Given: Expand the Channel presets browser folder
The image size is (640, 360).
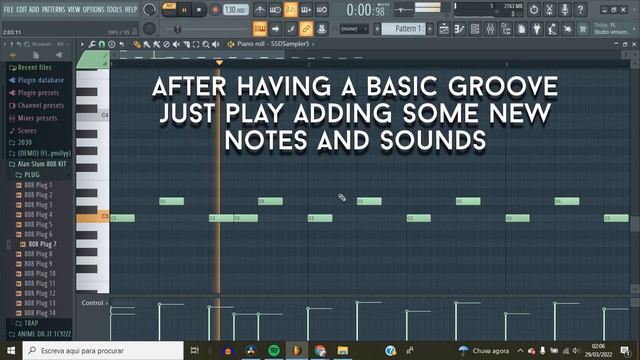Looking at the screenshot, I should pos(39,106).
